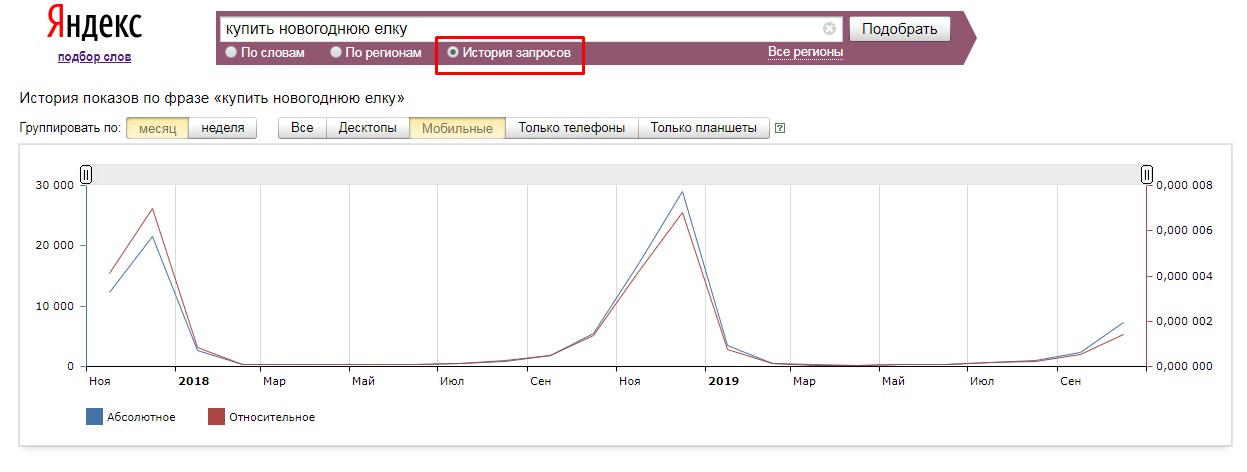
Task: Switch to the 'Мобильные' tab
Action: pos(457,128)
